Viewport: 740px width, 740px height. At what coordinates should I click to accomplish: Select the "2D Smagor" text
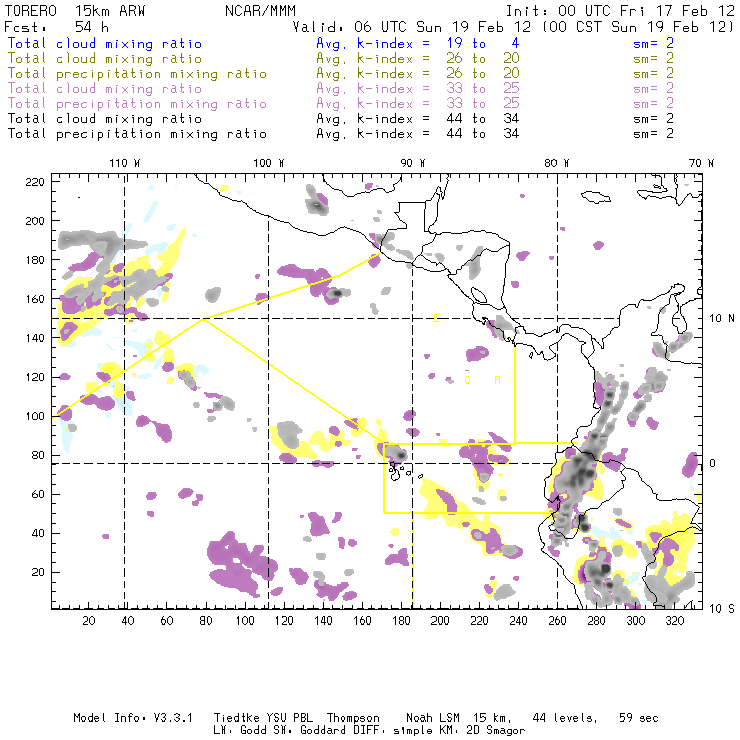496,731
